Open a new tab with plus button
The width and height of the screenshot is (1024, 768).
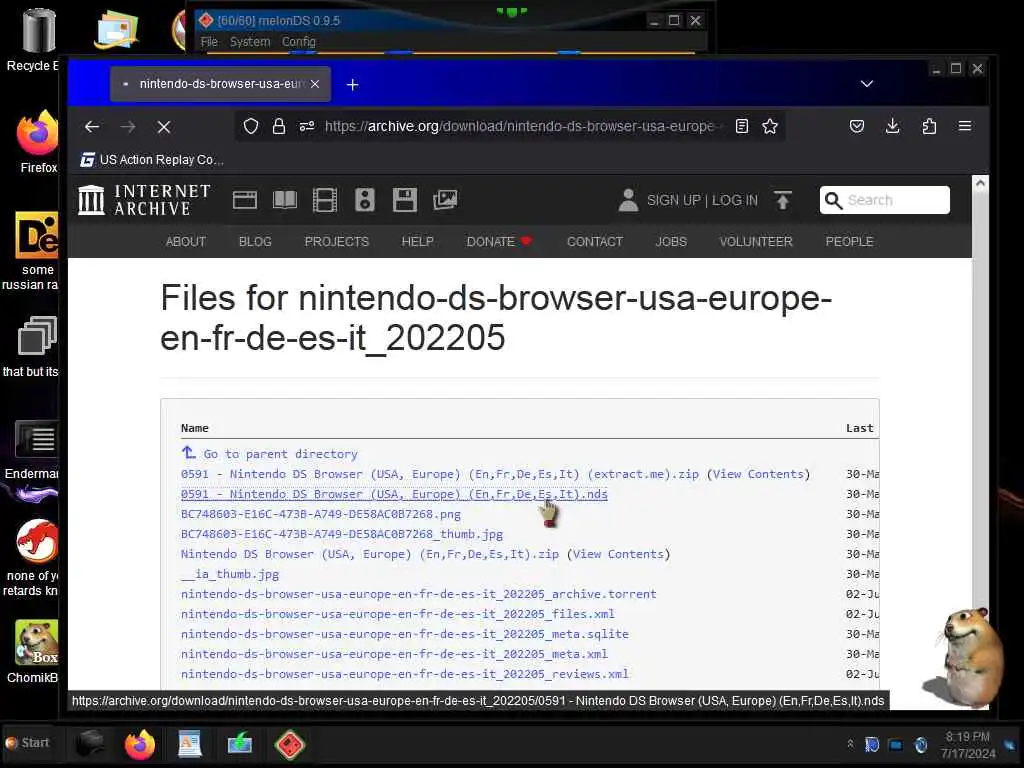click(x=353, y=84)
